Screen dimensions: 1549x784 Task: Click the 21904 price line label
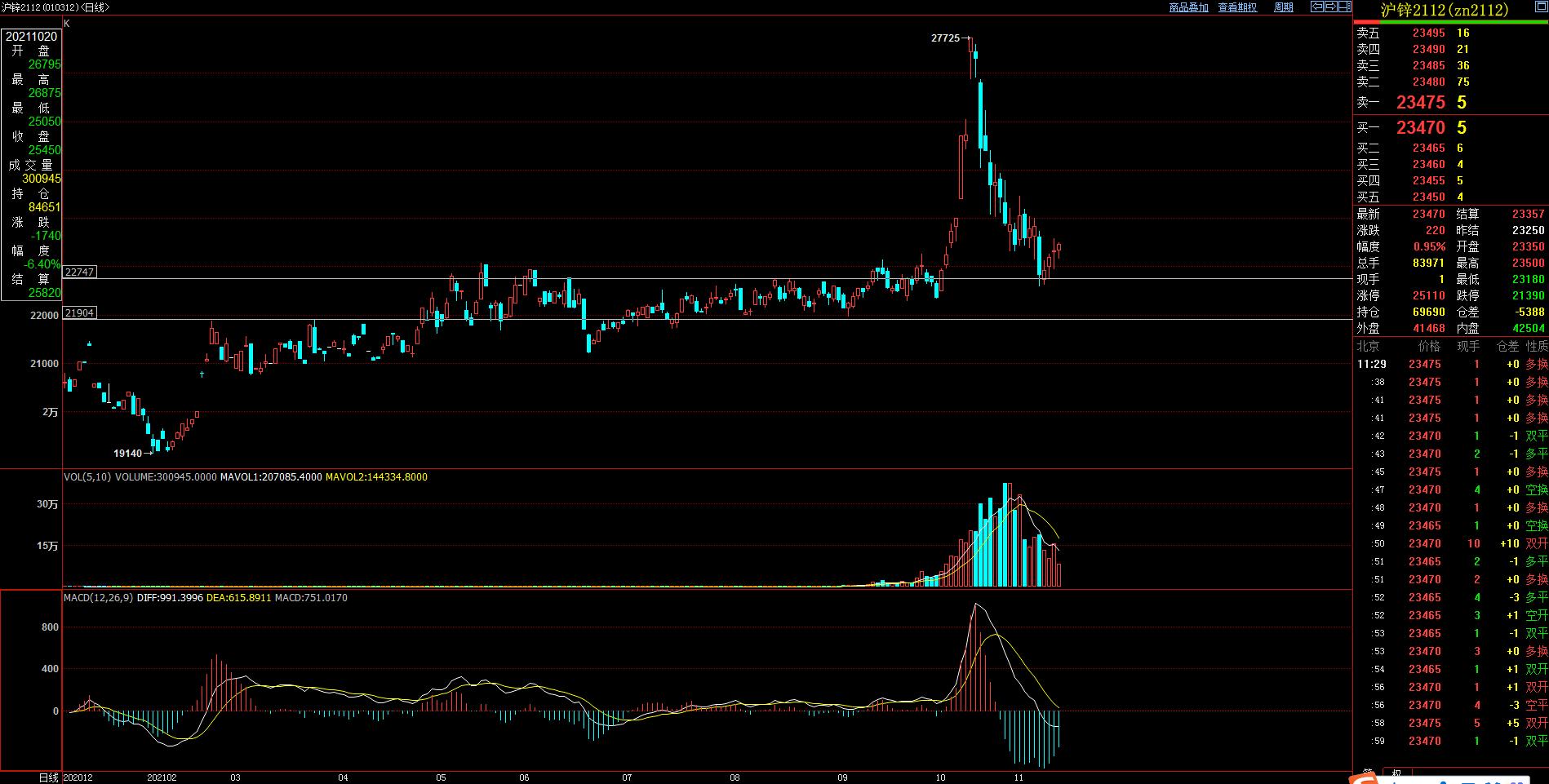click(80, 312)
